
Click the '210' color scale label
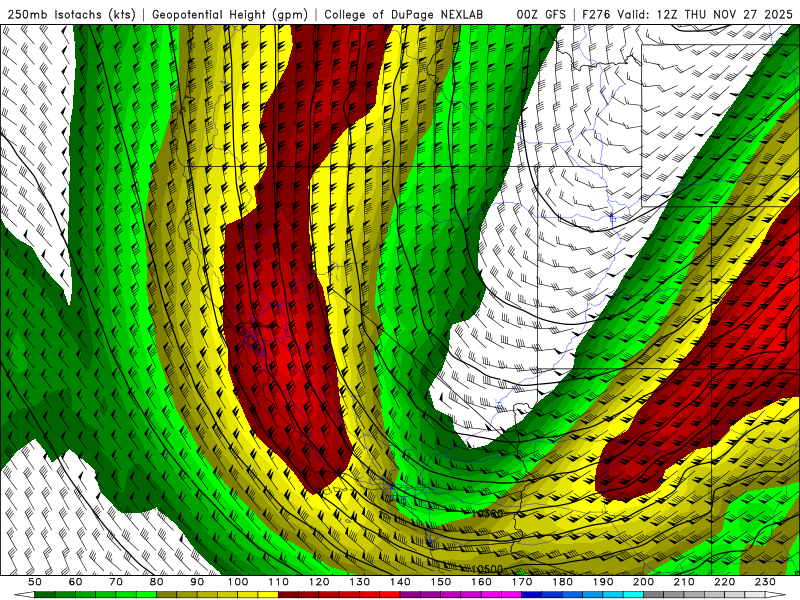pyautogui.click(x=684, y=582)
